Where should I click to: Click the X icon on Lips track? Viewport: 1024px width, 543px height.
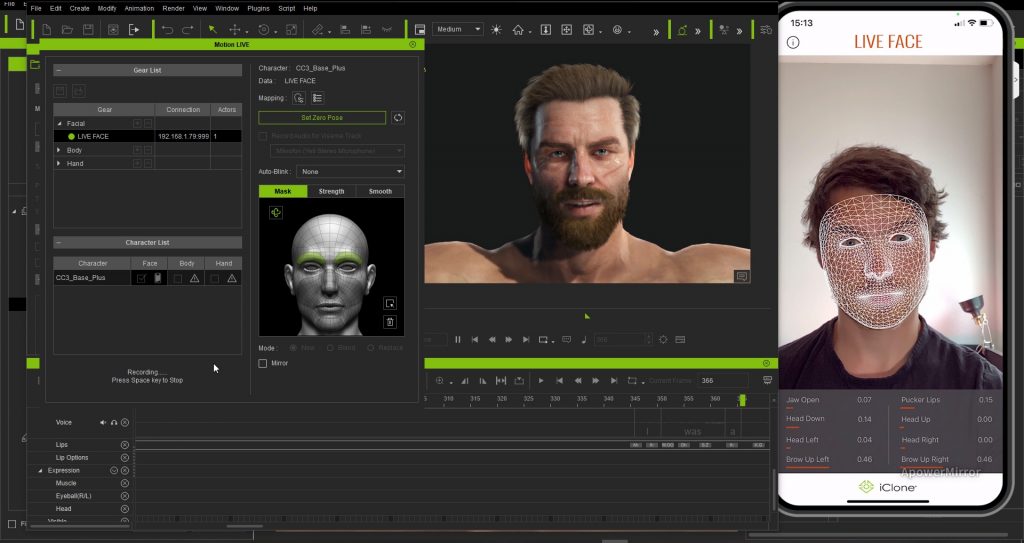click(125, 445)
